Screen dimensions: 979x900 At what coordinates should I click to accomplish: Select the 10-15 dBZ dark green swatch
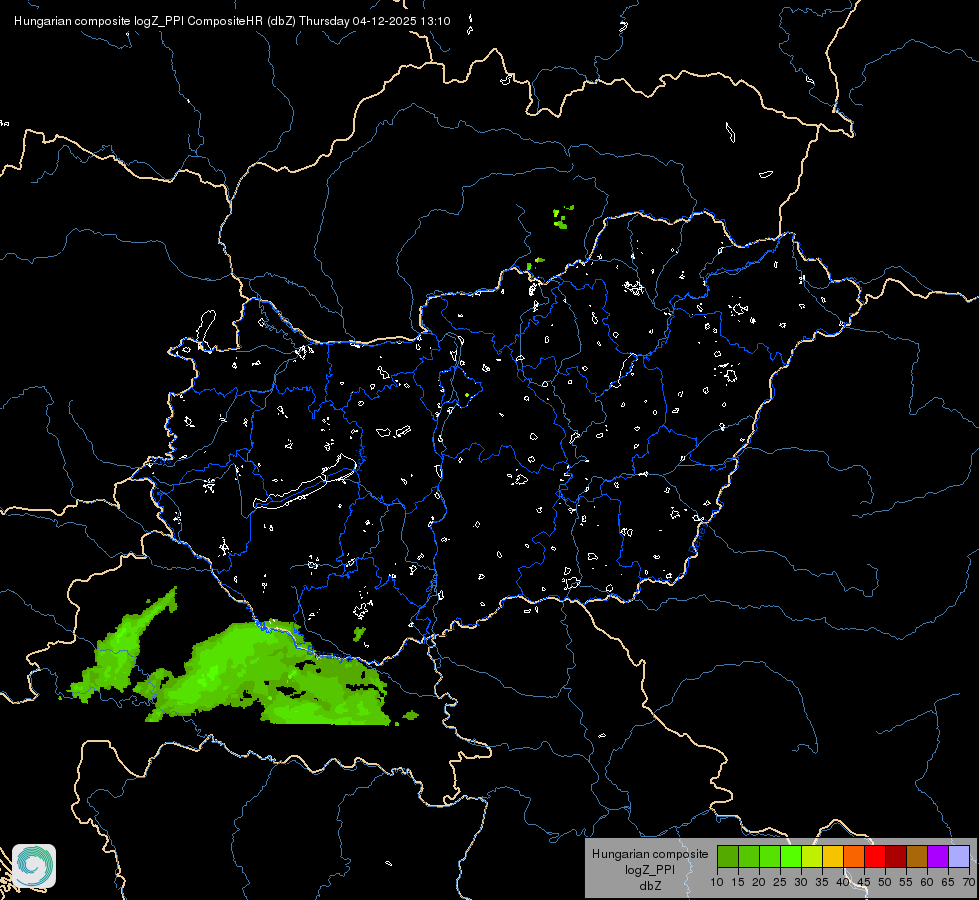pyautogui.click(x=728, y=856)
